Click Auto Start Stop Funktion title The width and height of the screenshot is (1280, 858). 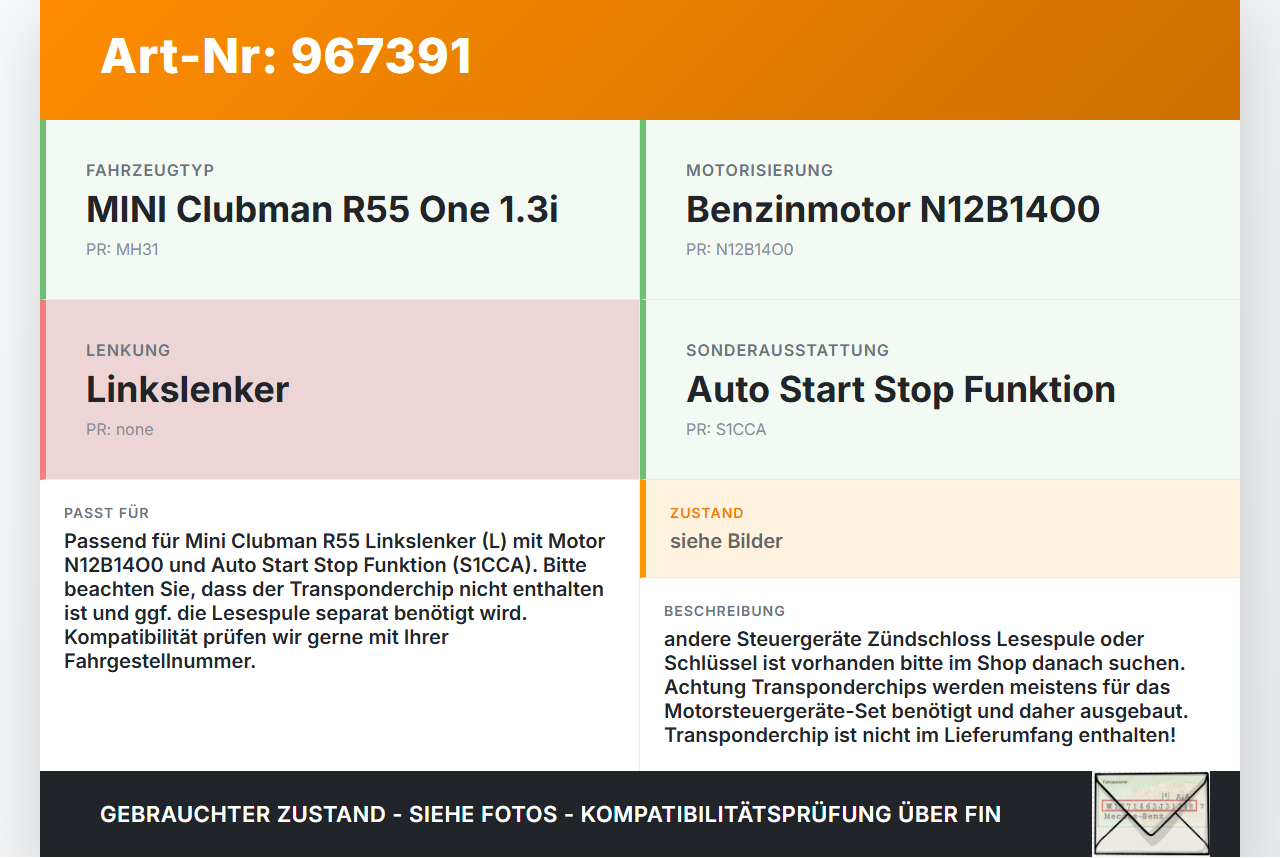pos(901,390)
